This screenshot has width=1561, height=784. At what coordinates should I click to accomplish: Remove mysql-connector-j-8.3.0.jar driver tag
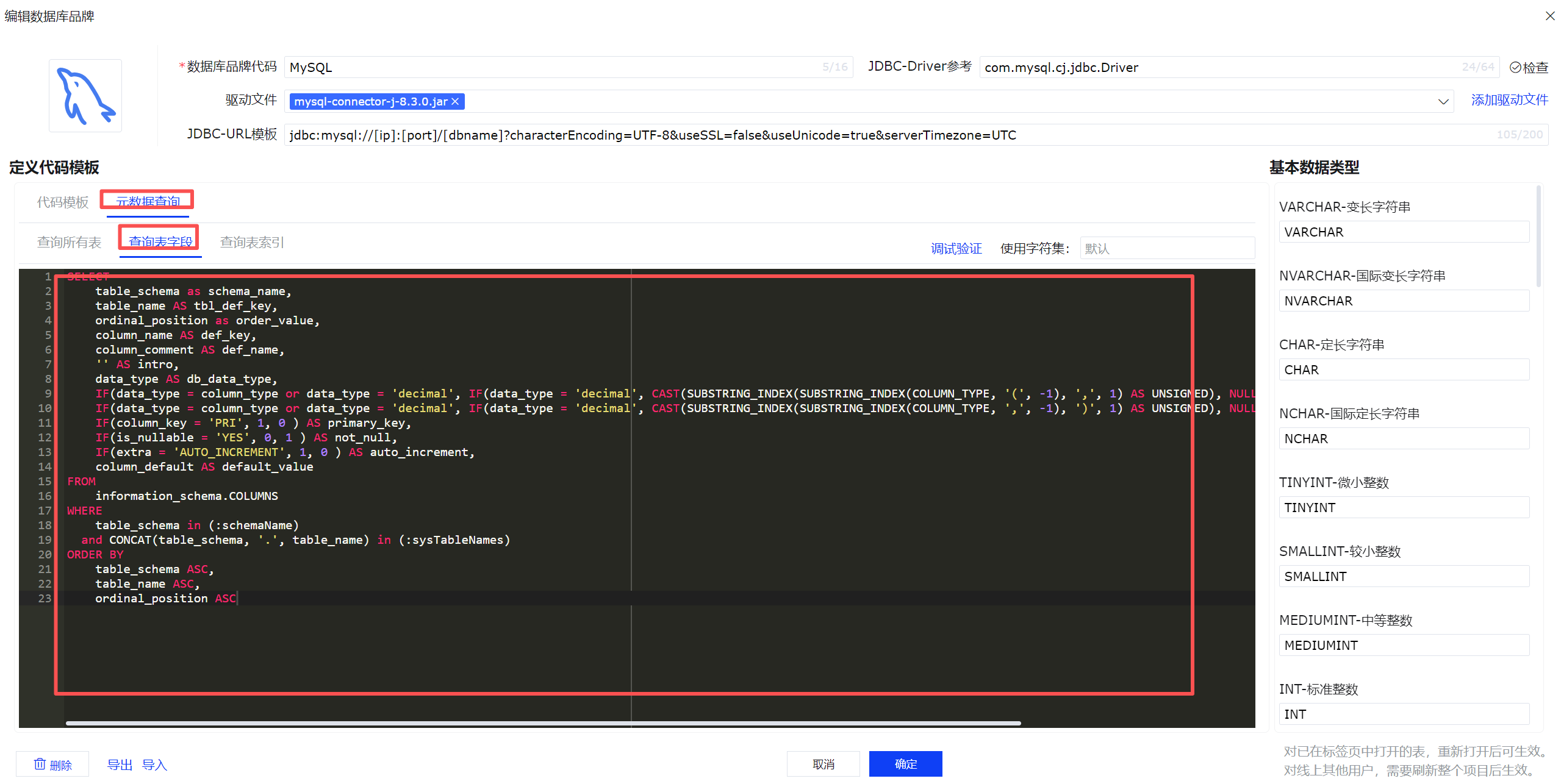pos(455,102)
